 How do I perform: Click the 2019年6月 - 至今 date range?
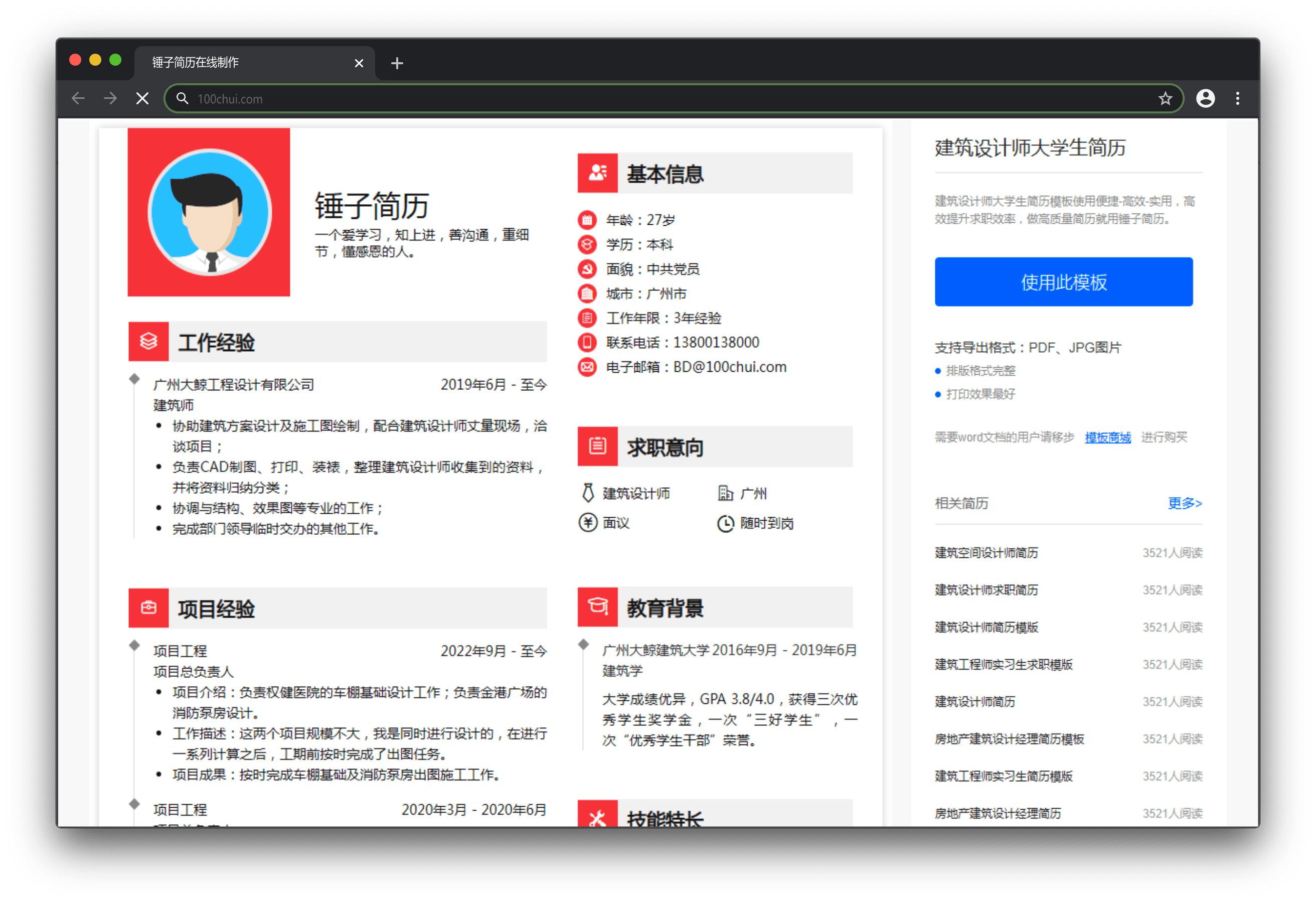[494, 385]
